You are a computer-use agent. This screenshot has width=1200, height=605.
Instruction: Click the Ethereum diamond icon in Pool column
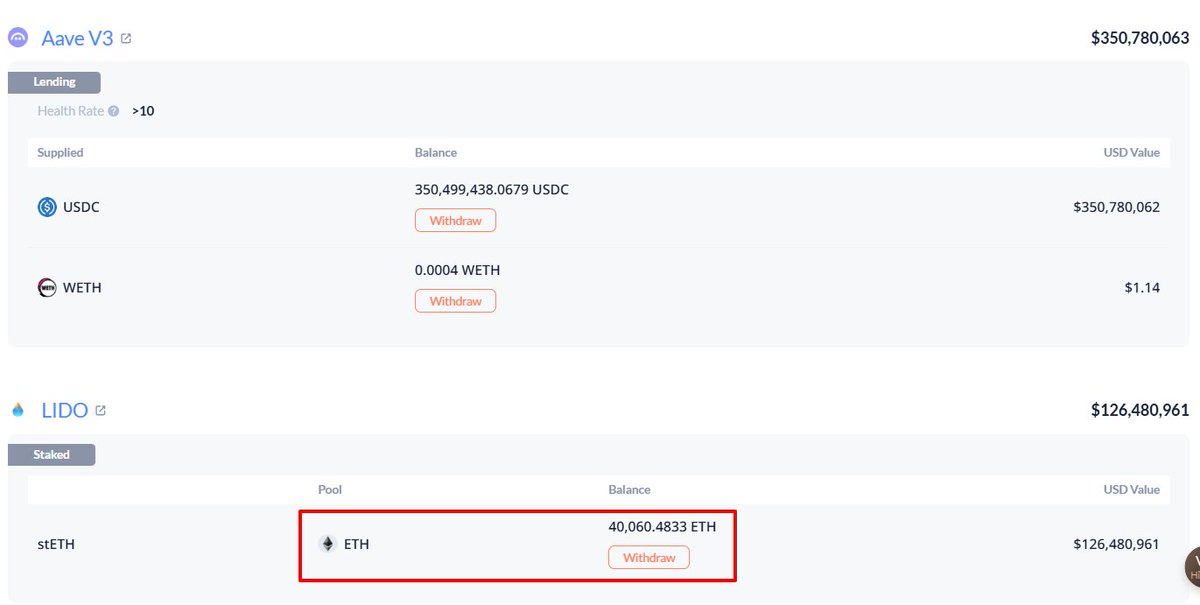[x=327, y=545]
